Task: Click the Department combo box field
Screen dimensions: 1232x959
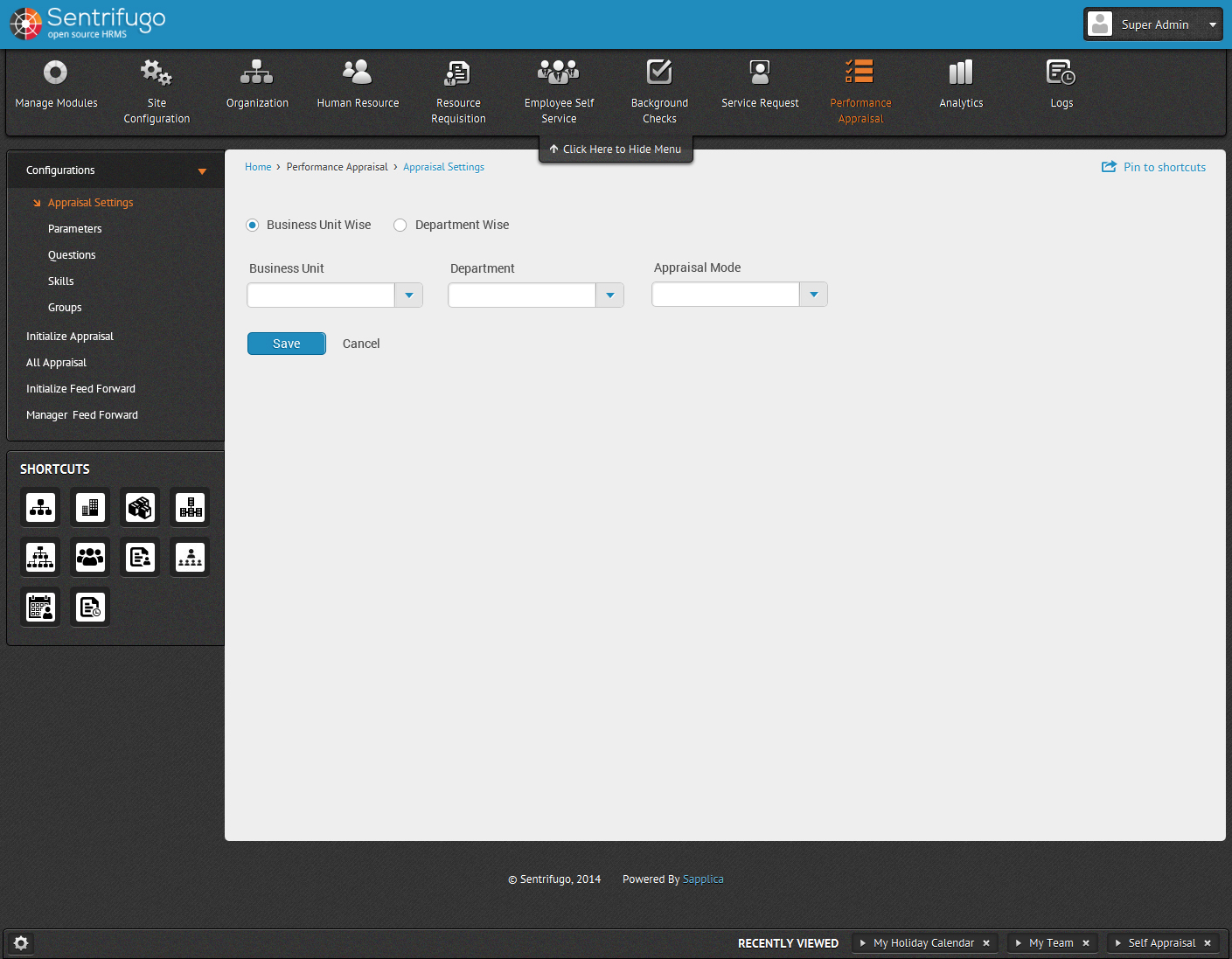Action: [522, 295]
